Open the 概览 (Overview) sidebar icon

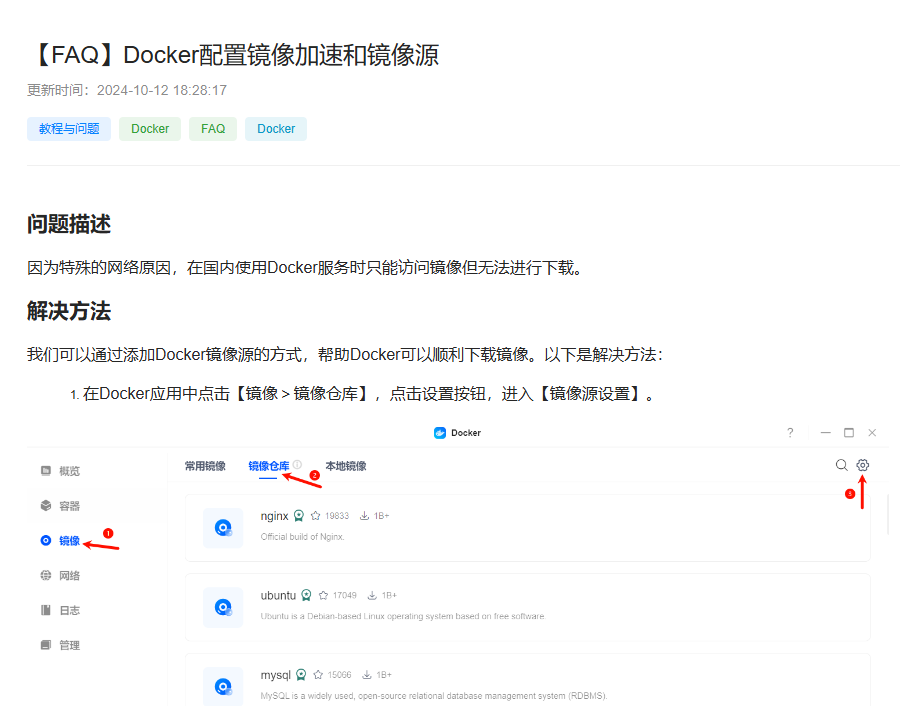point(45,470)
